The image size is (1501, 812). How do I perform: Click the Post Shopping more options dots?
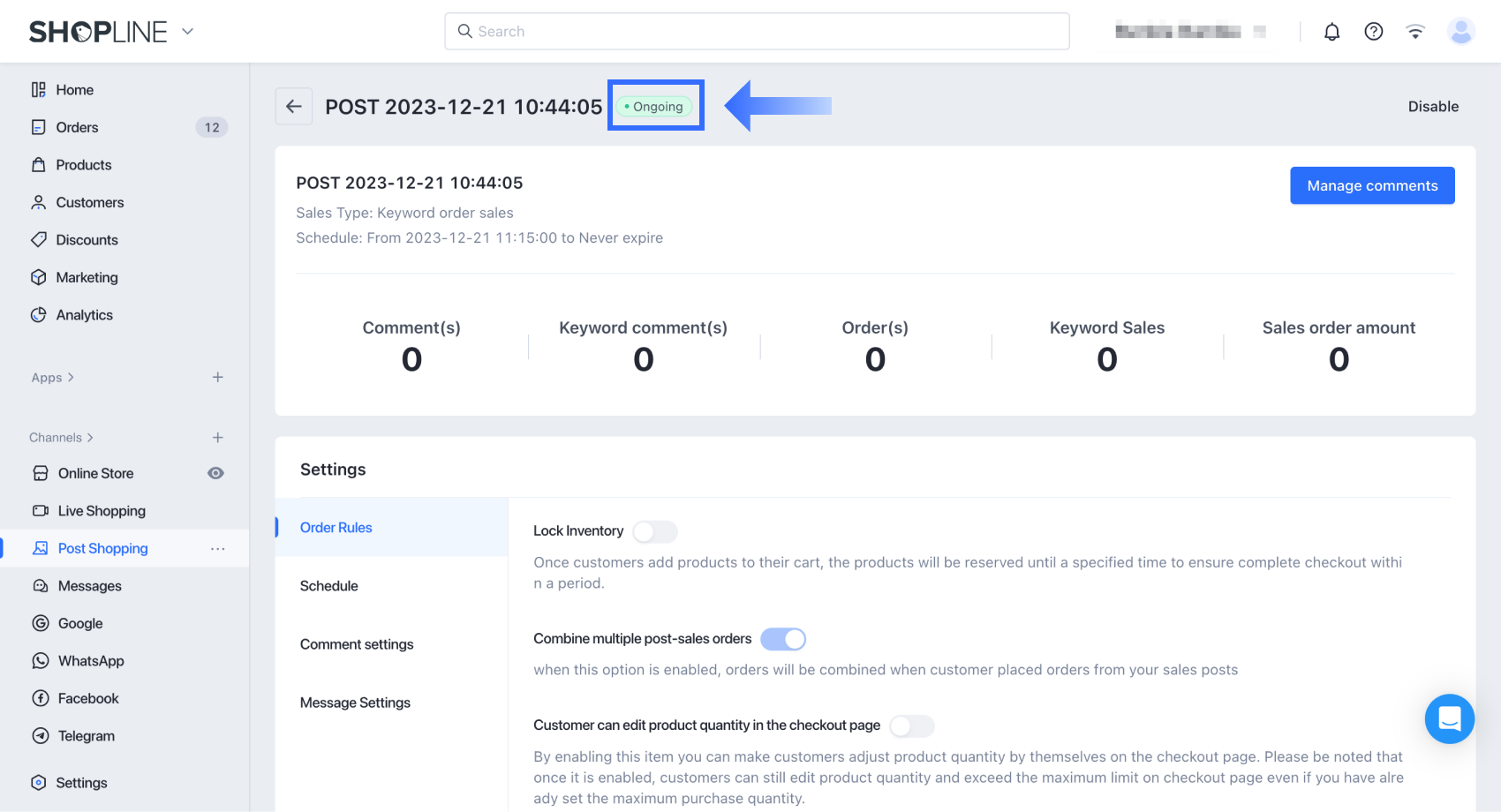[218, 549]
